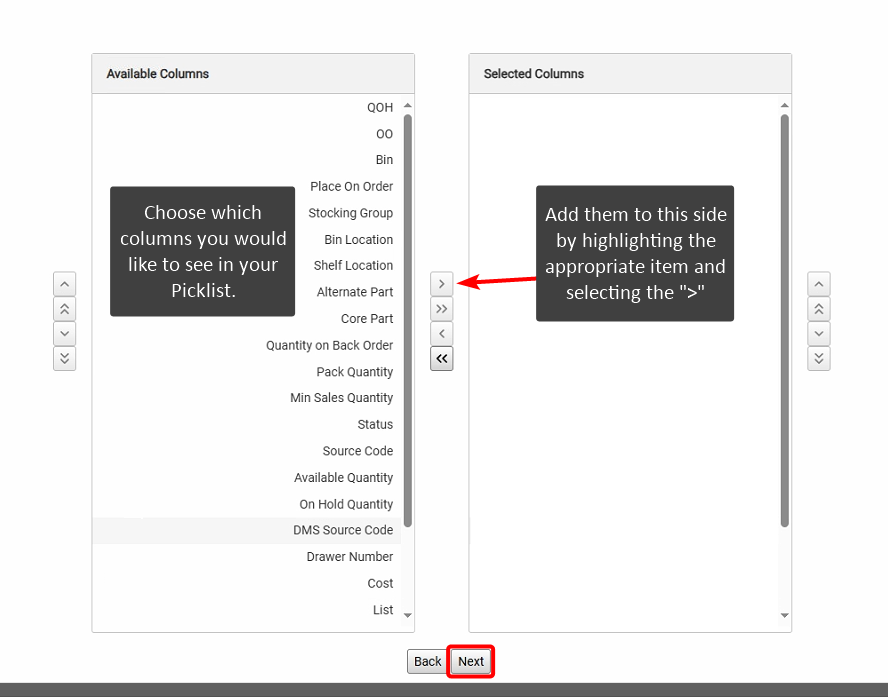Screen dimensions: 888x697
Task: Move available column to top of list
Action: coord(64,309)
